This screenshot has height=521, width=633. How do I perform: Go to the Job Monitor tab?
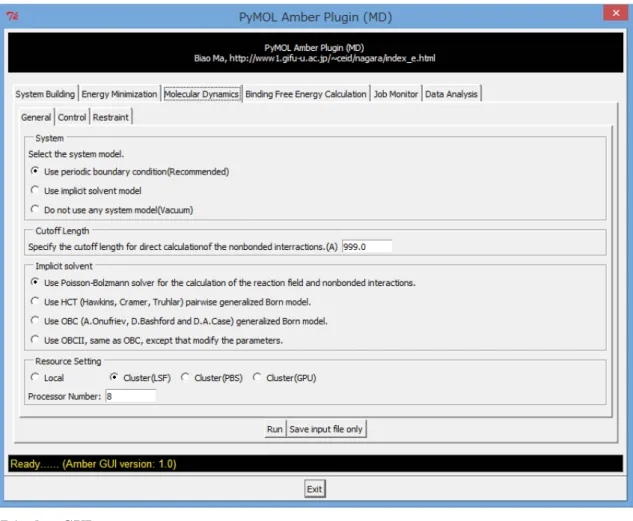tap(396, 94)
